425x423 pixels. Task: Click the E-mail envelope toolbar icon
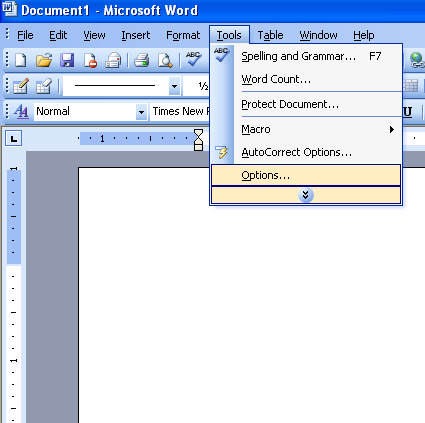pyautogui.click(x=113, y=60)
